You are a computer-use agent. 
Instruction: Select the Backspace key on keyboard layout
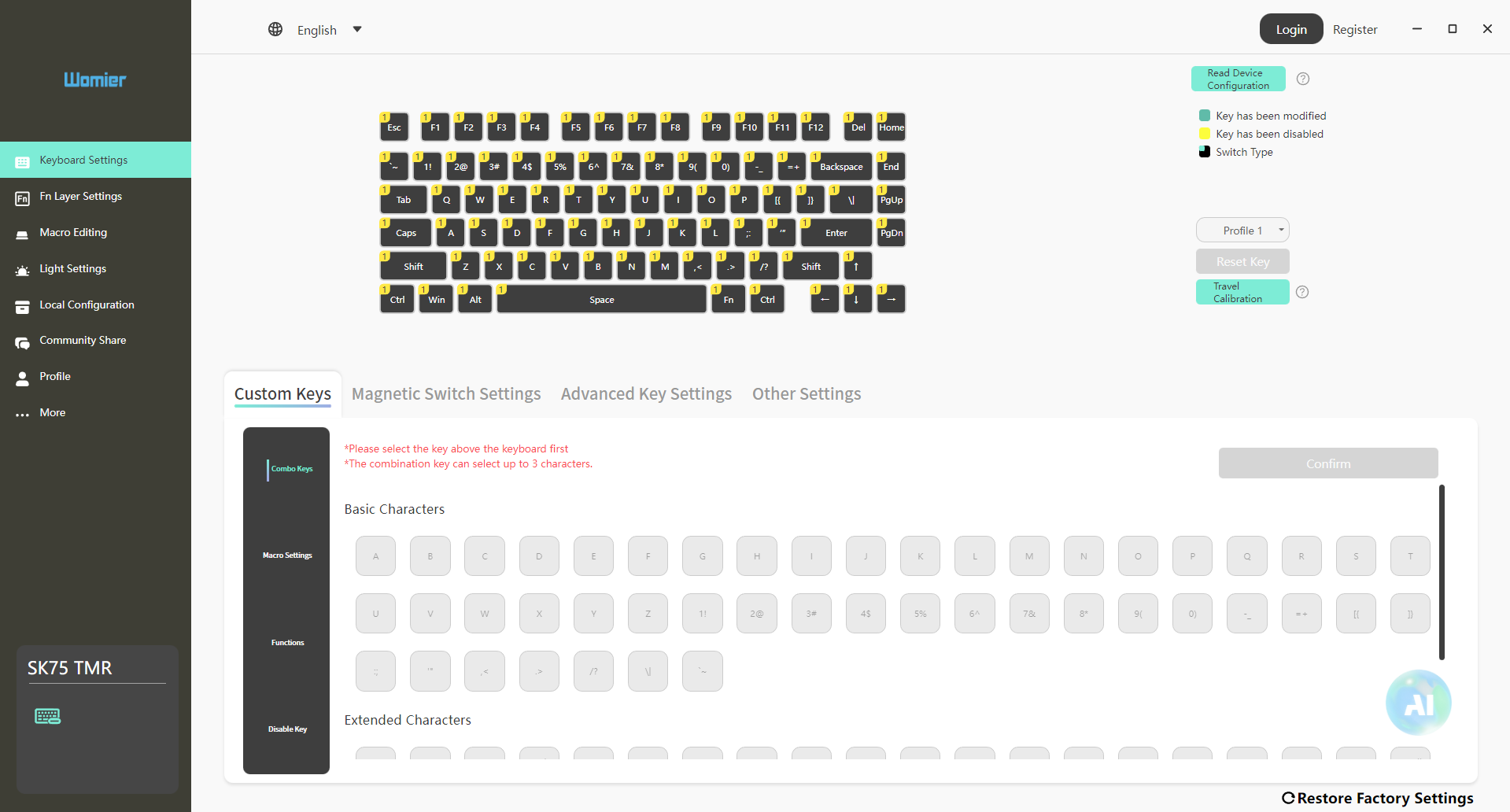(x=841, y=167)
